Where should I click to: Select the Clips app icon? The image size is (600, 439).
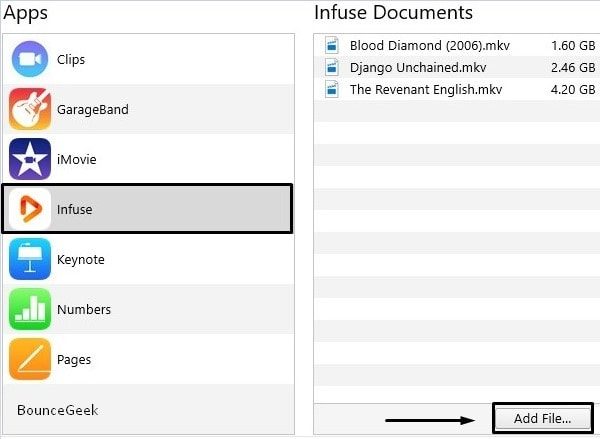tap(30, 59)
